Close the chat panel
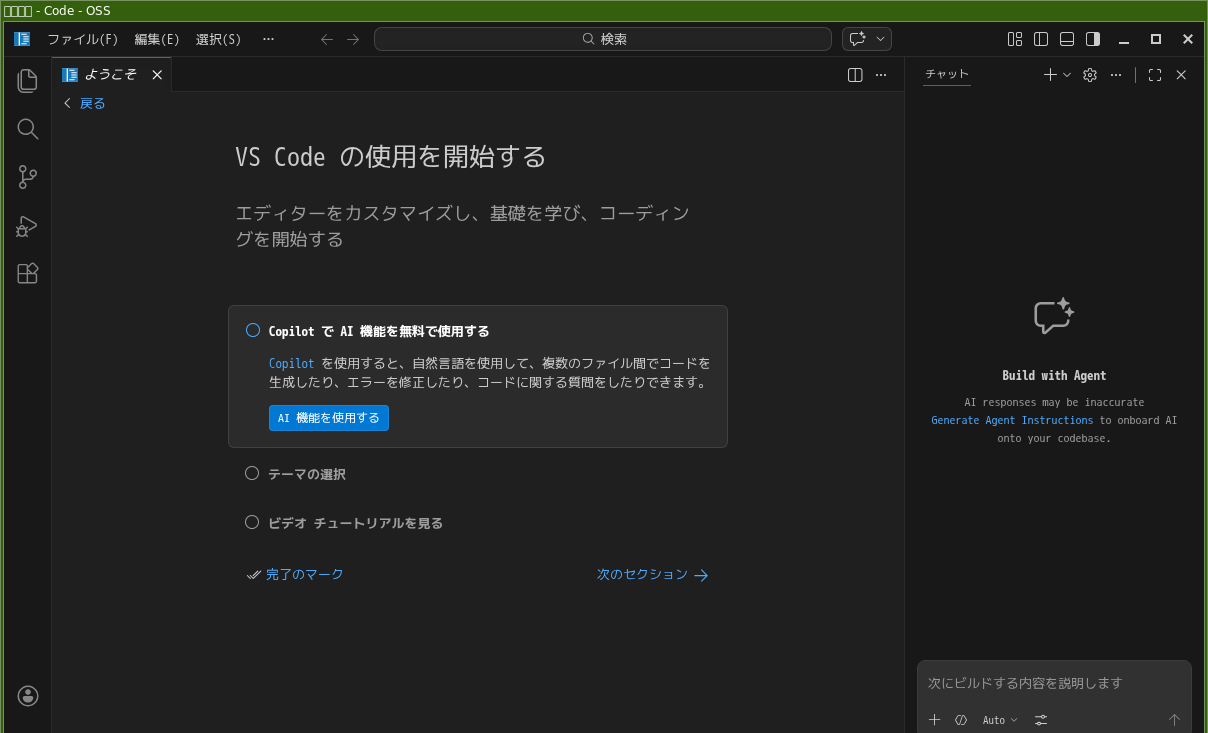Viewport: 1208px width, 733px height. pos(1181,75)
